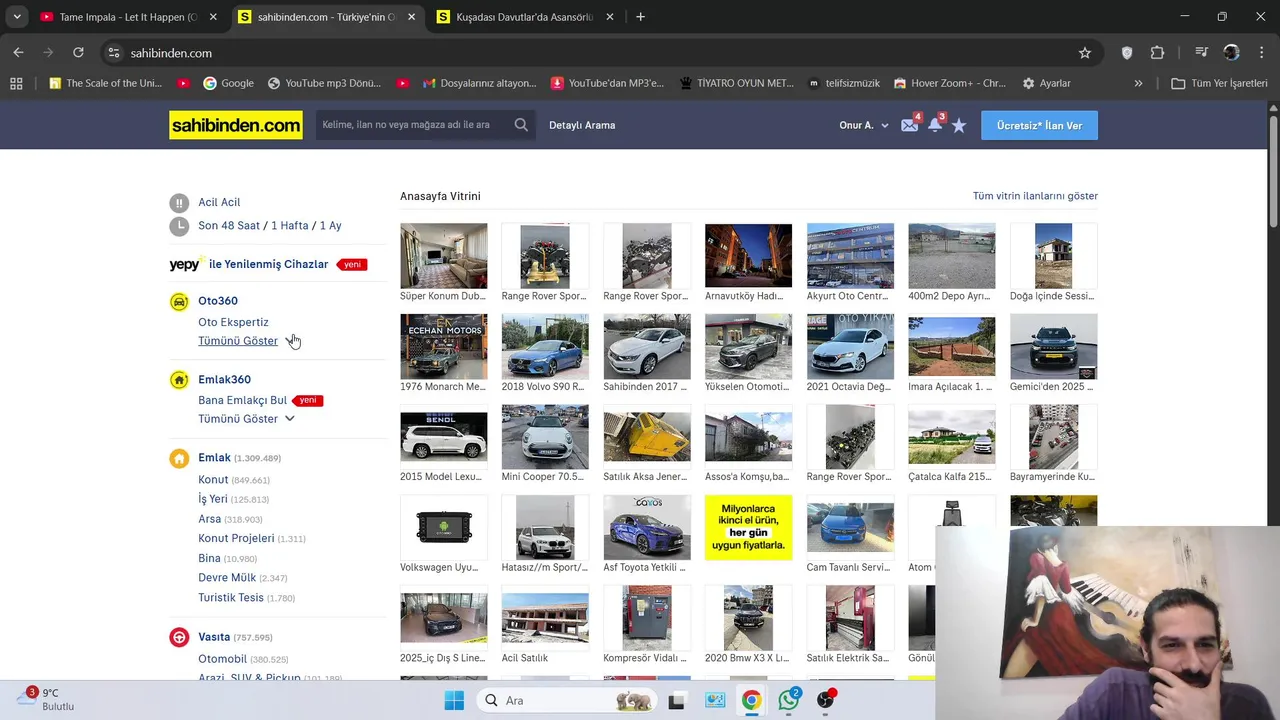The image size is (1280, 720).
Task: Click the shield extension icon in toolbar
Action: pos(1127,53)
